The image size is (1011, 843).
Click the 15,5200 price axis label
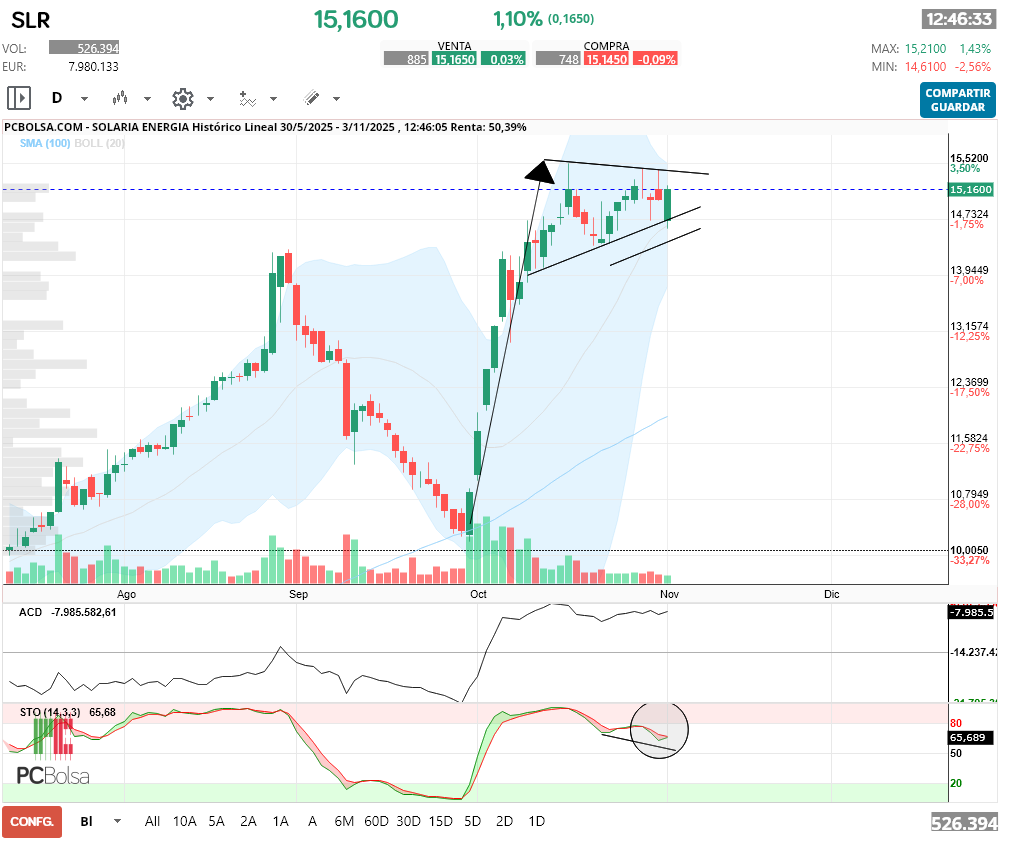969,158
